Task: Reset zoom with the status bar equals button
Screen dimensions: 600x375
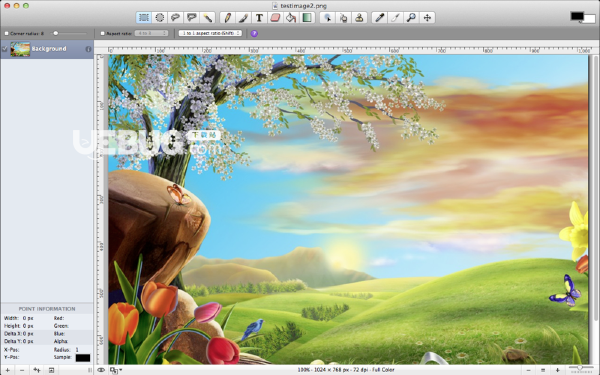Action: (x=543, y=370)
